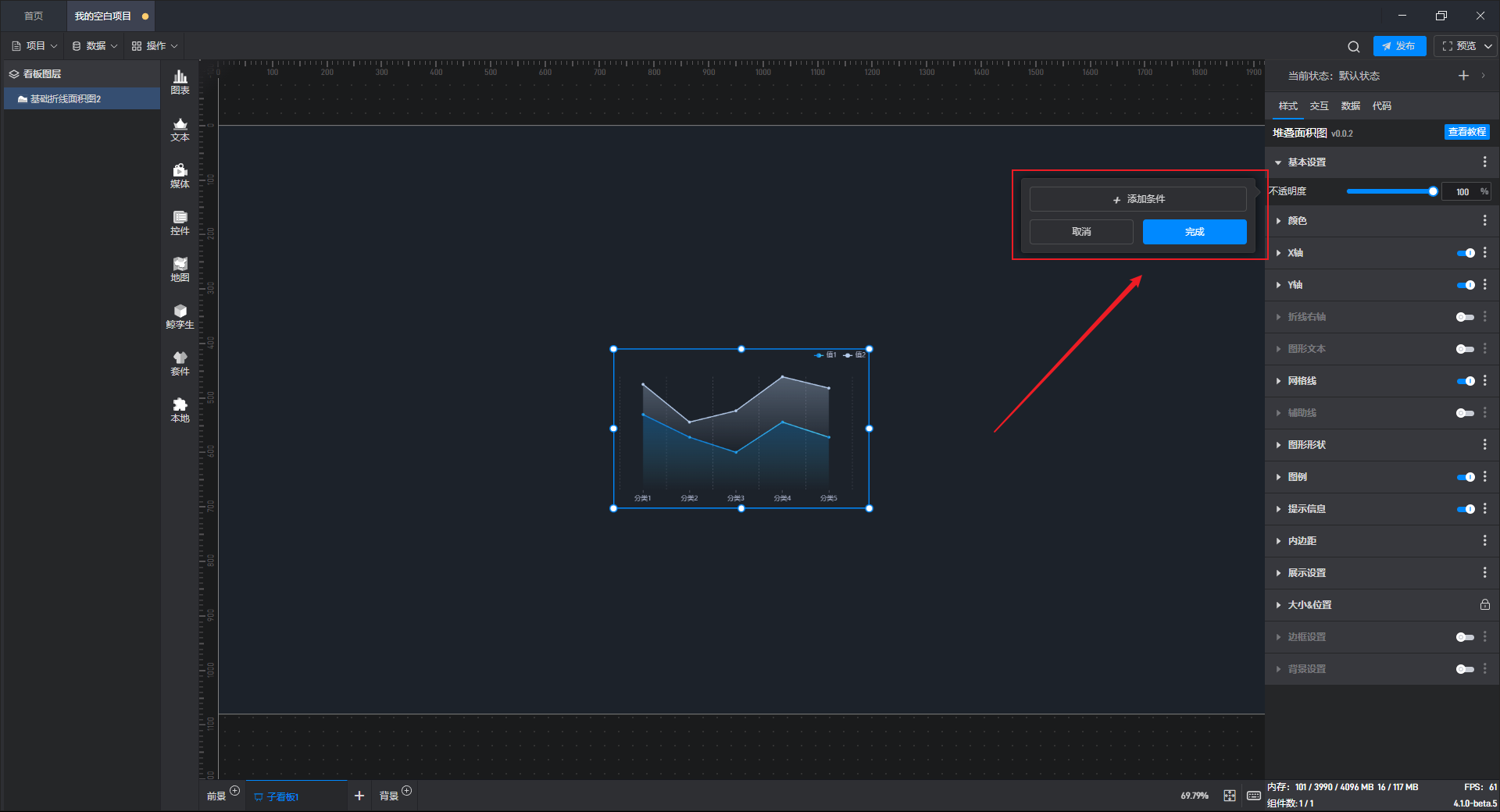Open the 控件 controls panel
Screen dimensions: 1500x812
[x=180, y=223]
